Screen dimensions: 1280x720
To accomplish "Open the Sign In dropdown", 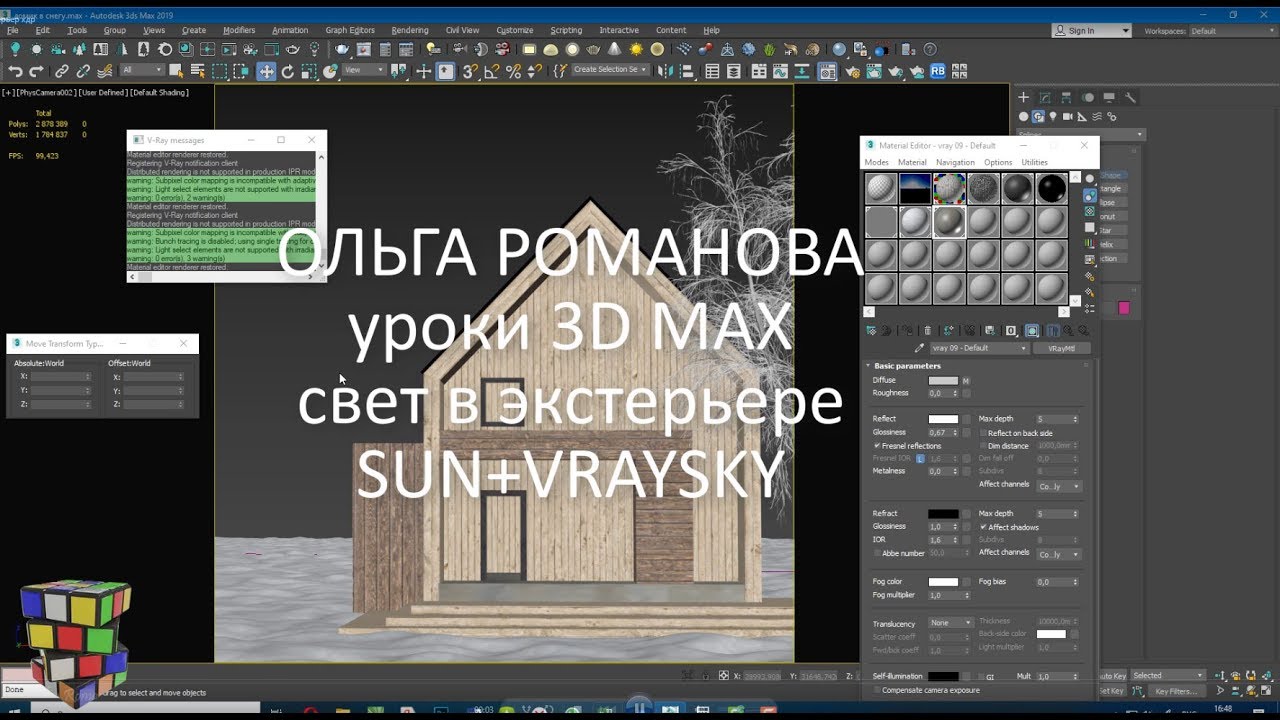I will tap(1092, 31).
